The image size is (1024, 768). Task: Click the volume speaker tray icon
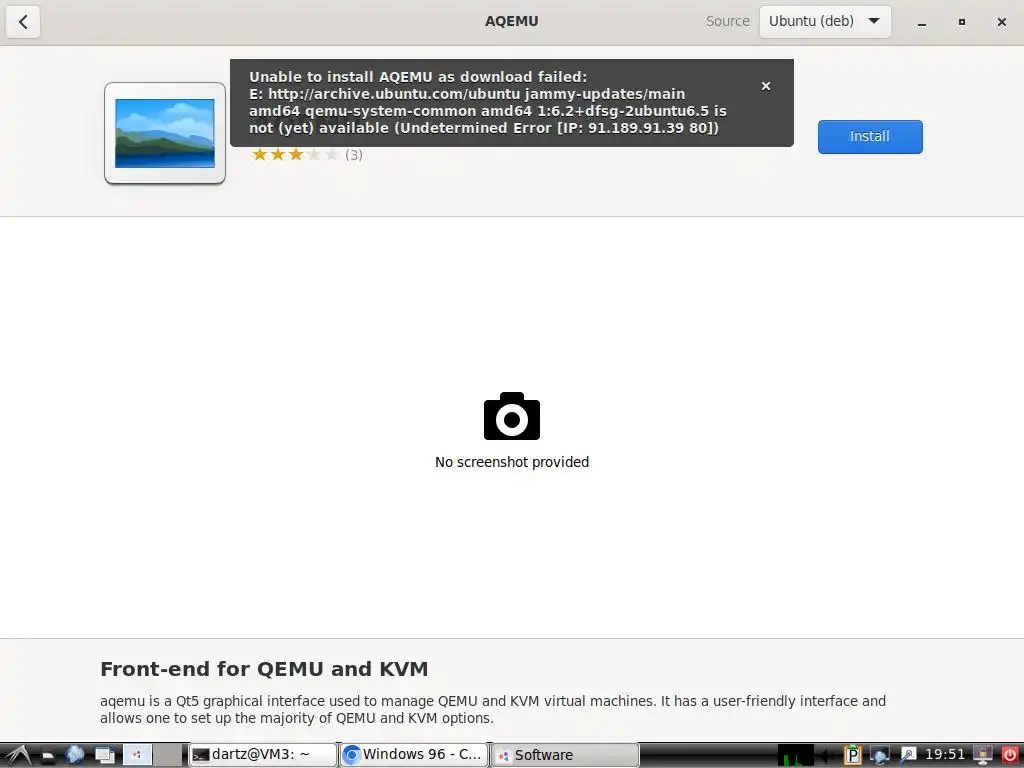click(x=827, y=756)
